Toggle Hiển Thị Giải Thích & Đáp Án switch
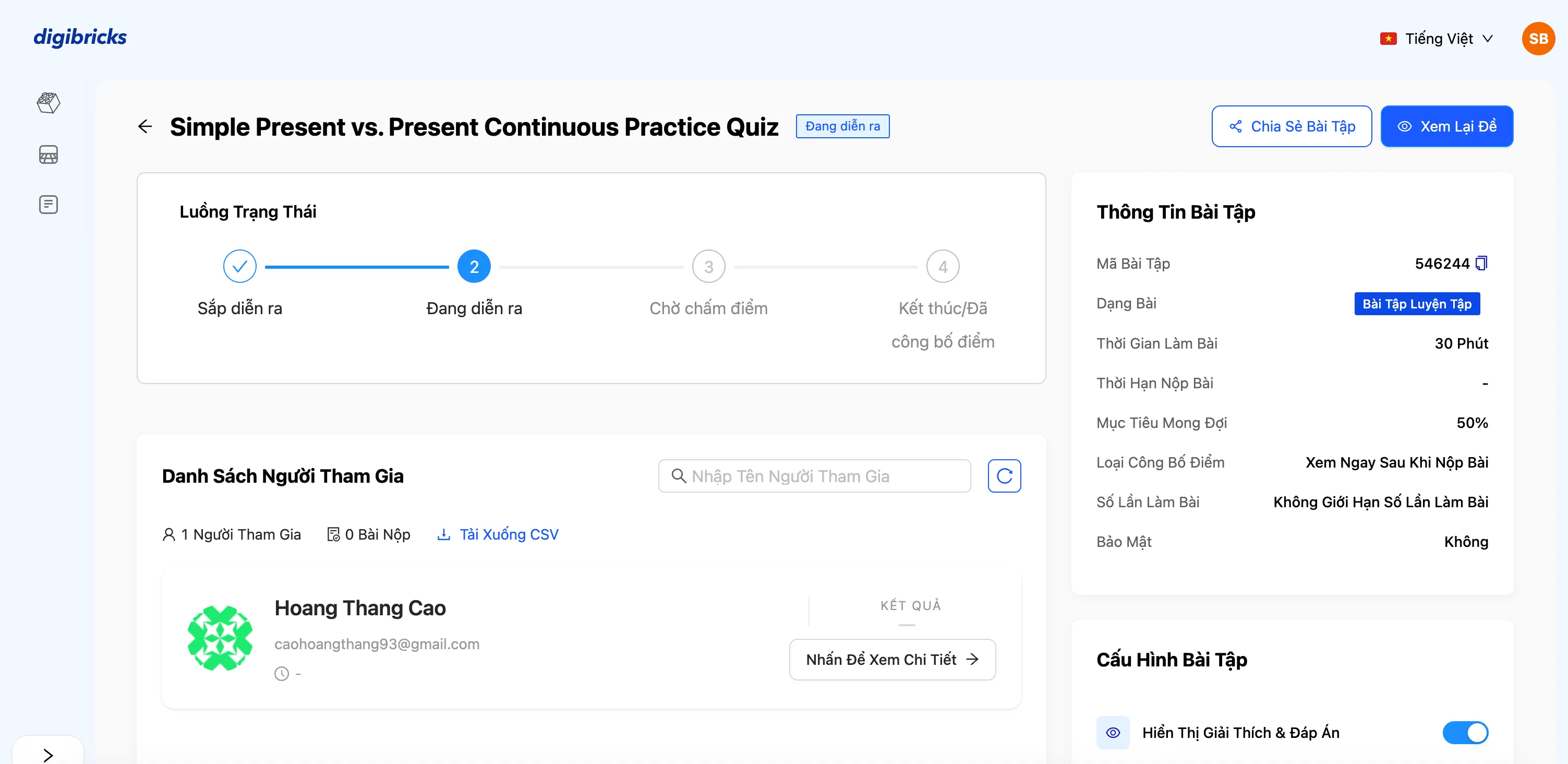Viewport: 1568px width, 764px height. [x=1465, y=732]
